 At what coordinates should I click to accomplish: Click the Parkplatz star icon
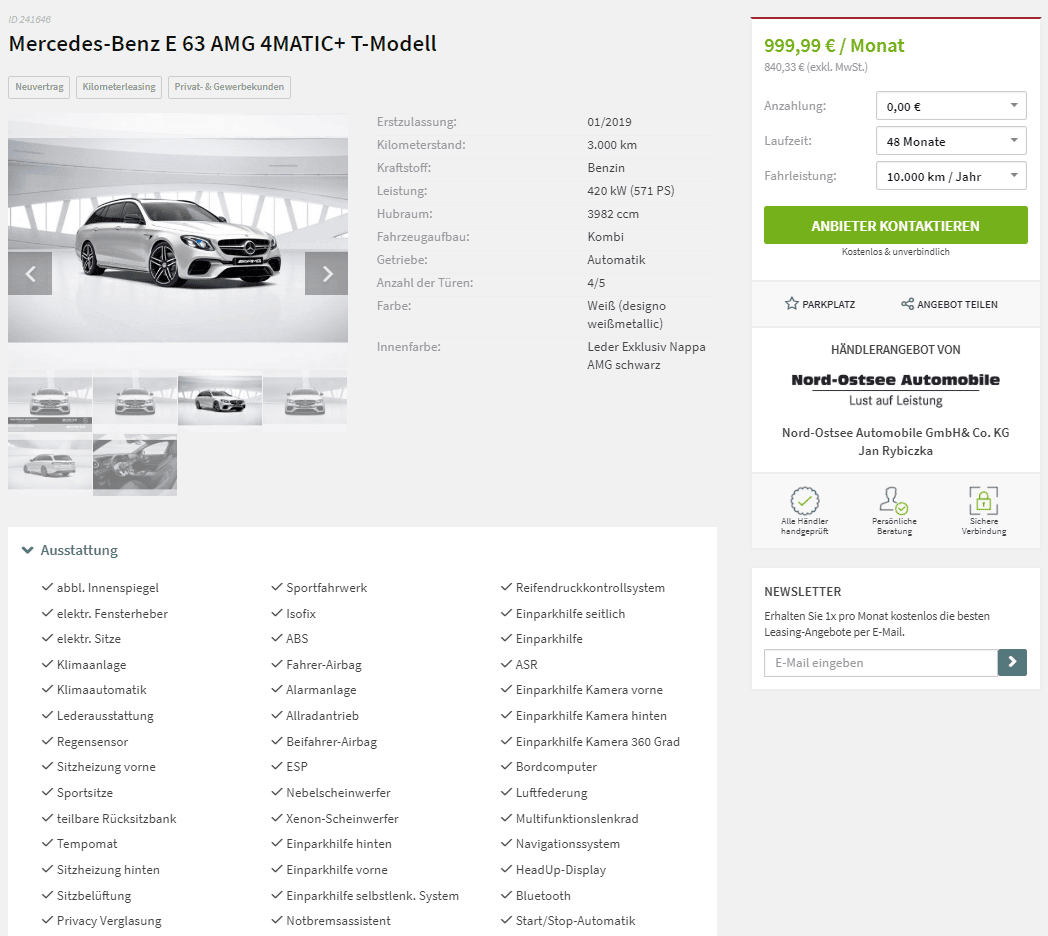pyautogui.click(x=791, y=304)
